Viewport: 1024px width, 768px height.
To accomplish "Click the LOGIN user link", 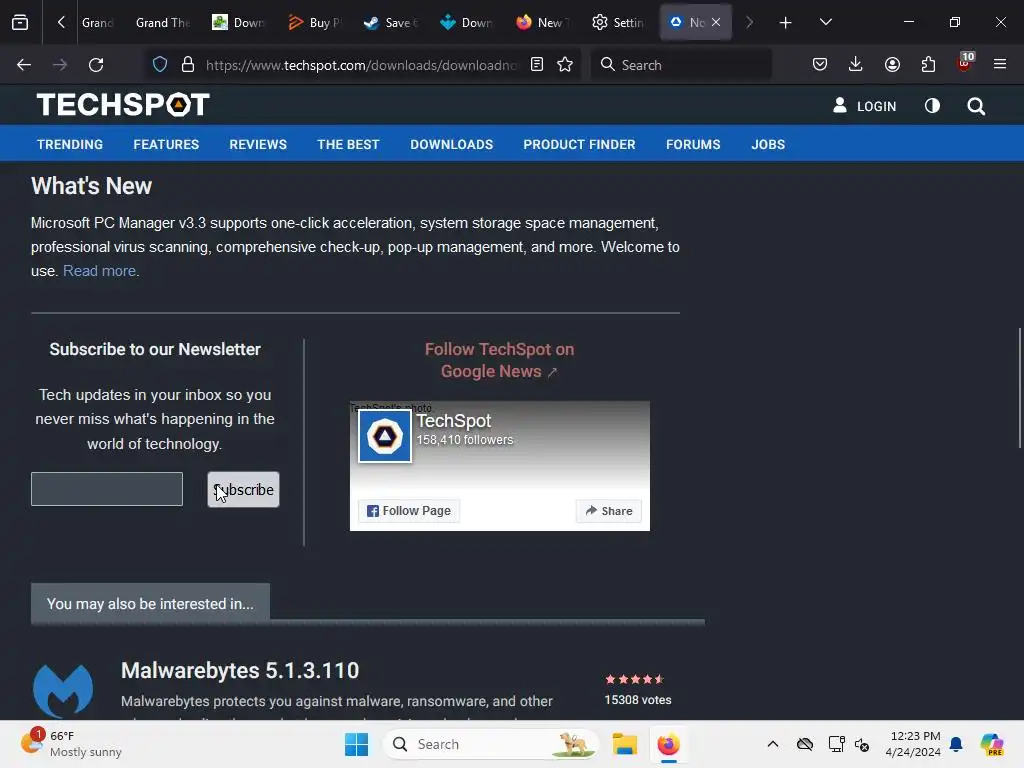I will point(865,106).
